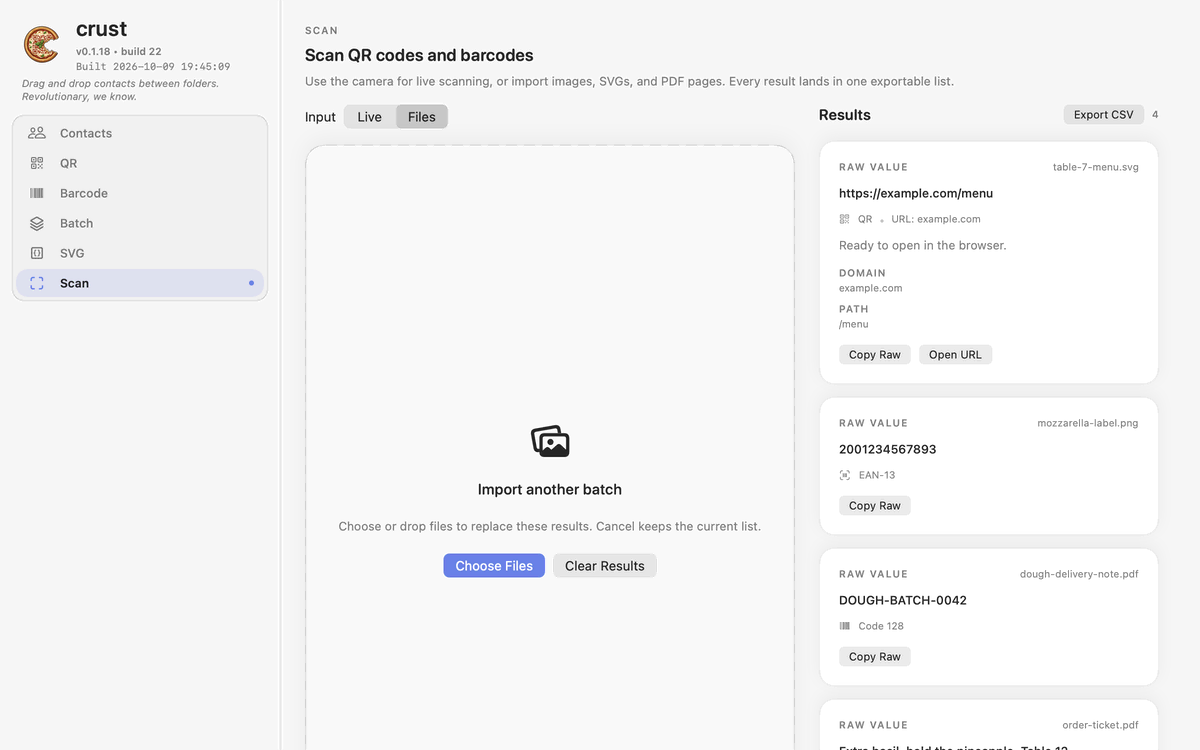
Task: Click the /menu path value
Action: click(854, 324)
